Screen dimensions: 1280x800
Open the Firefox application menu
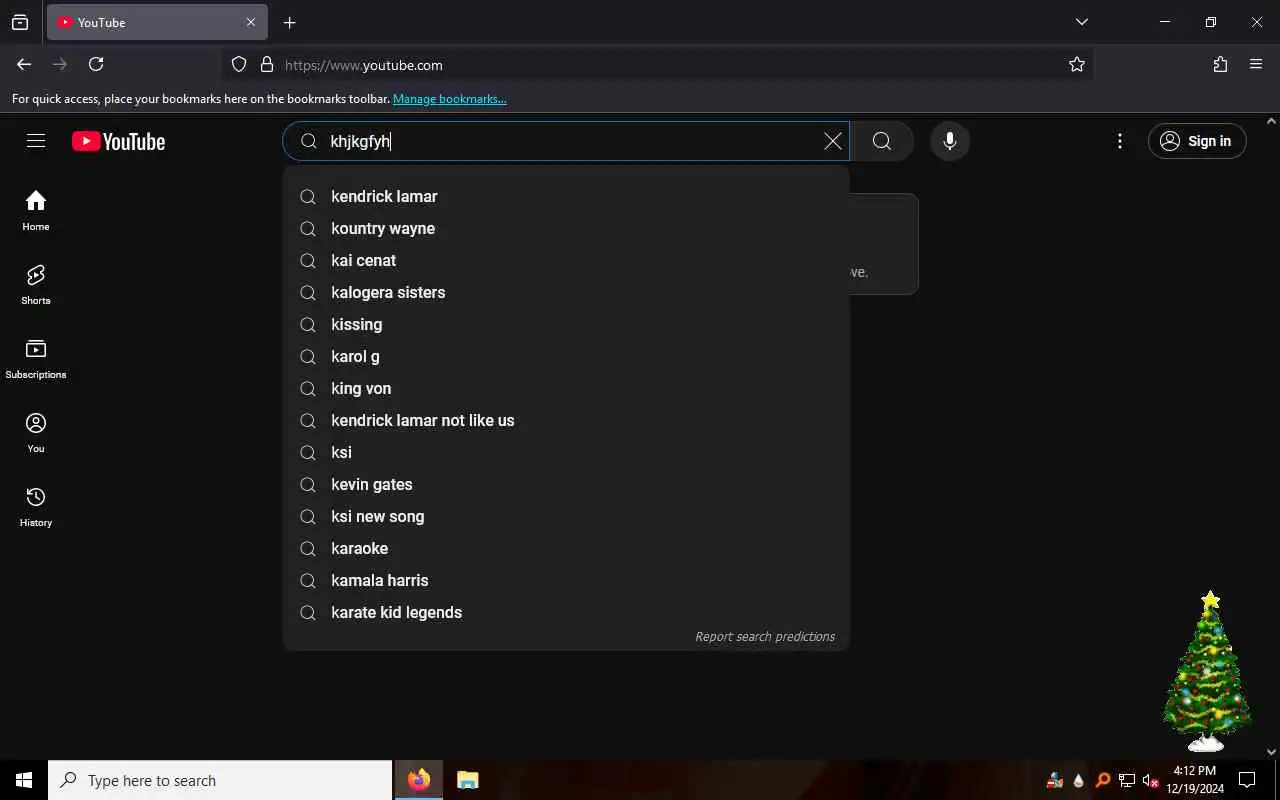(x=1256, y=64)
